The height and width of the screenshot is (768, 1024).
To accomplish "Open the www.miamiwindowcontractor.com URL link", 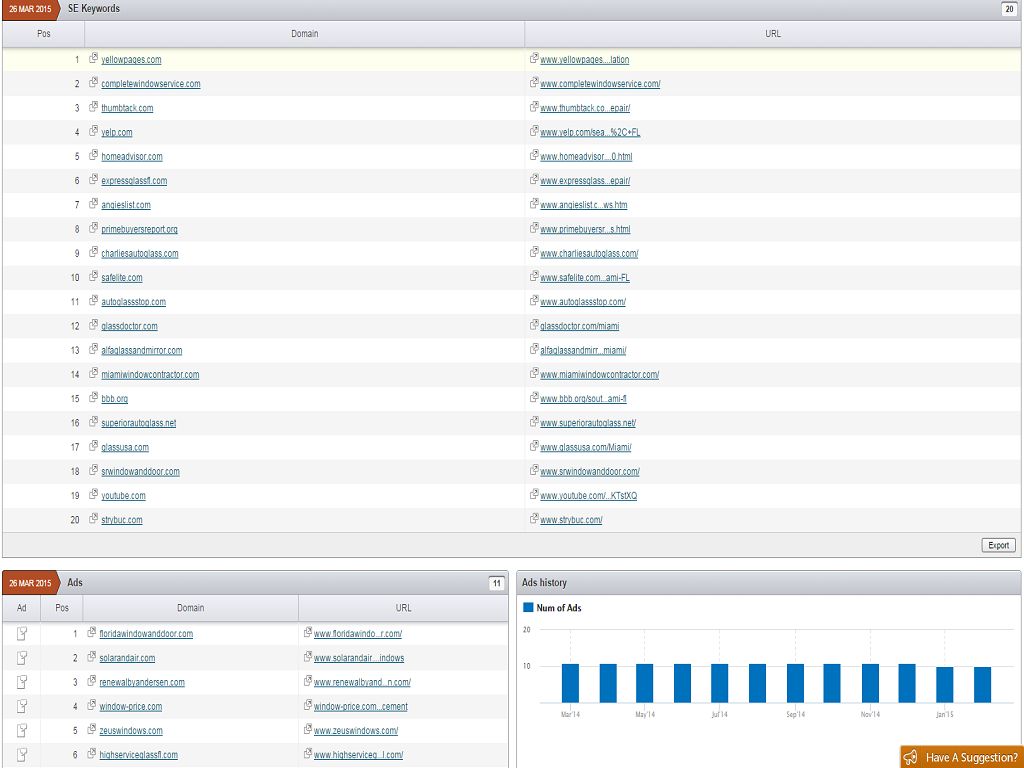I will point(599,375).
